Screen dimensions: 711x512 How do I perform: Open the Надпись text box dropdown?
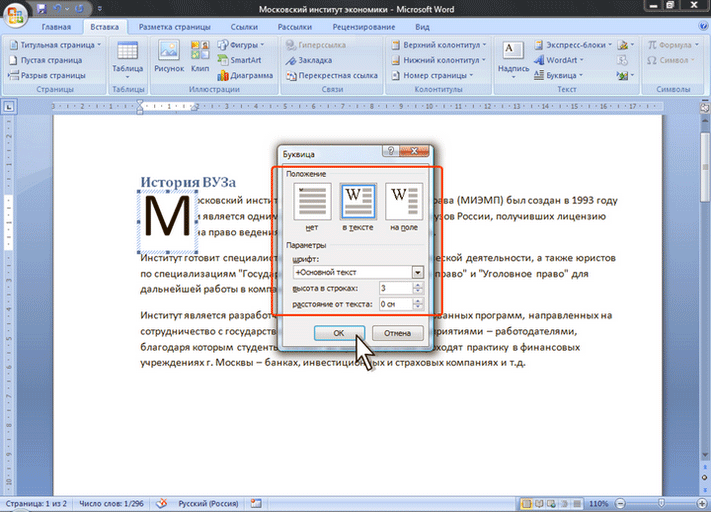(513, 60)
